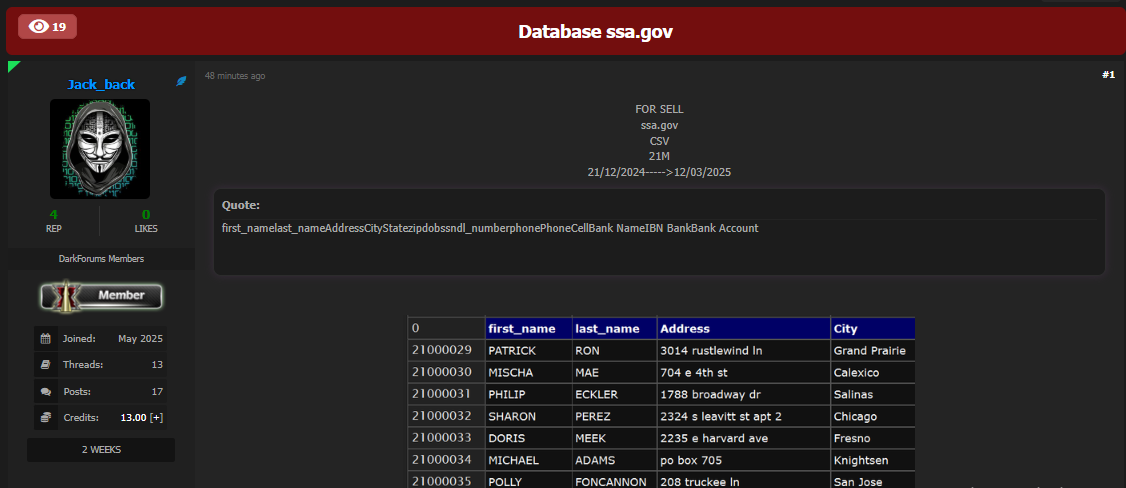Click the Member rank badge
Viewport: 1126px width, 488px height.
101,296
